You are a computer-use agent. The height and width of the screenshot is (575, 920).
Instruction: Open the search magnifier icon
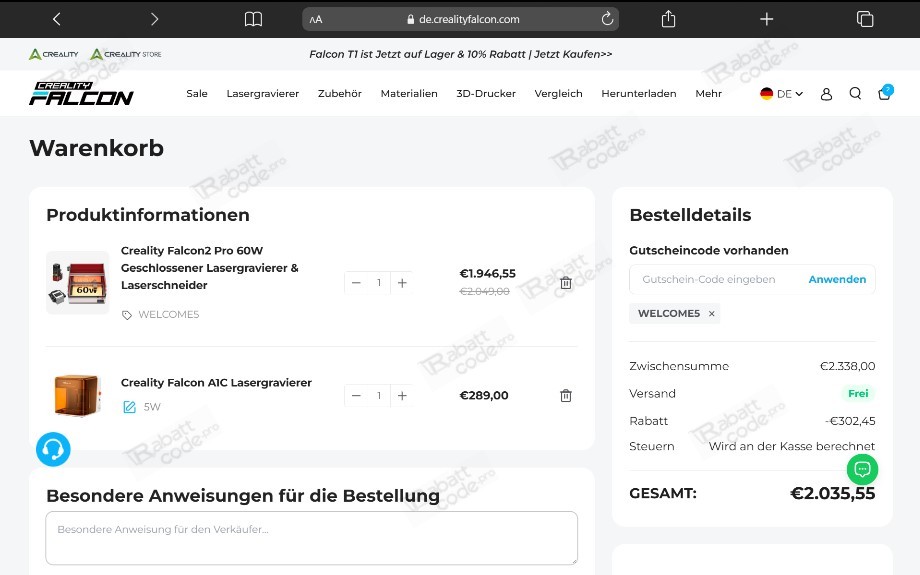point(855,93)
